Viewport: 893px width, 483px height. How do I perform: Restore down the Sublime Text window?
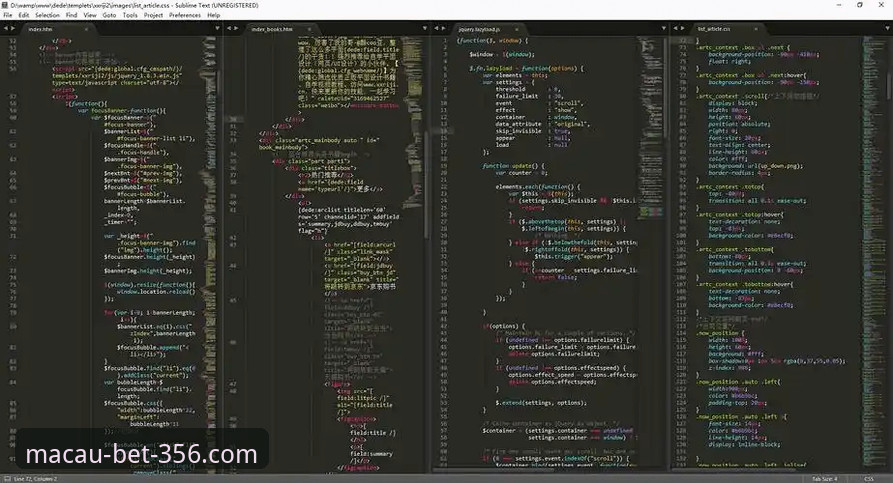pos(859,5)
